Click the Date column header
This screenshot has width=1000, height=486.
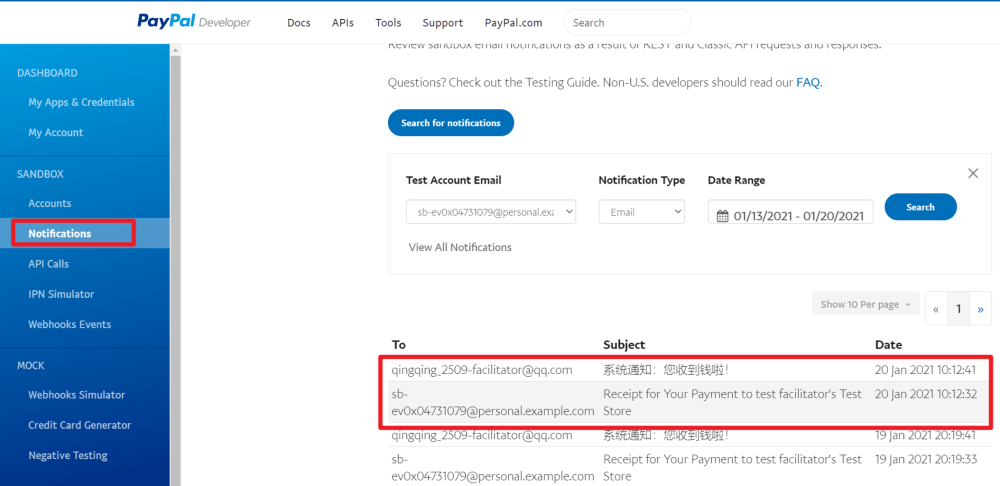[888, 344]
